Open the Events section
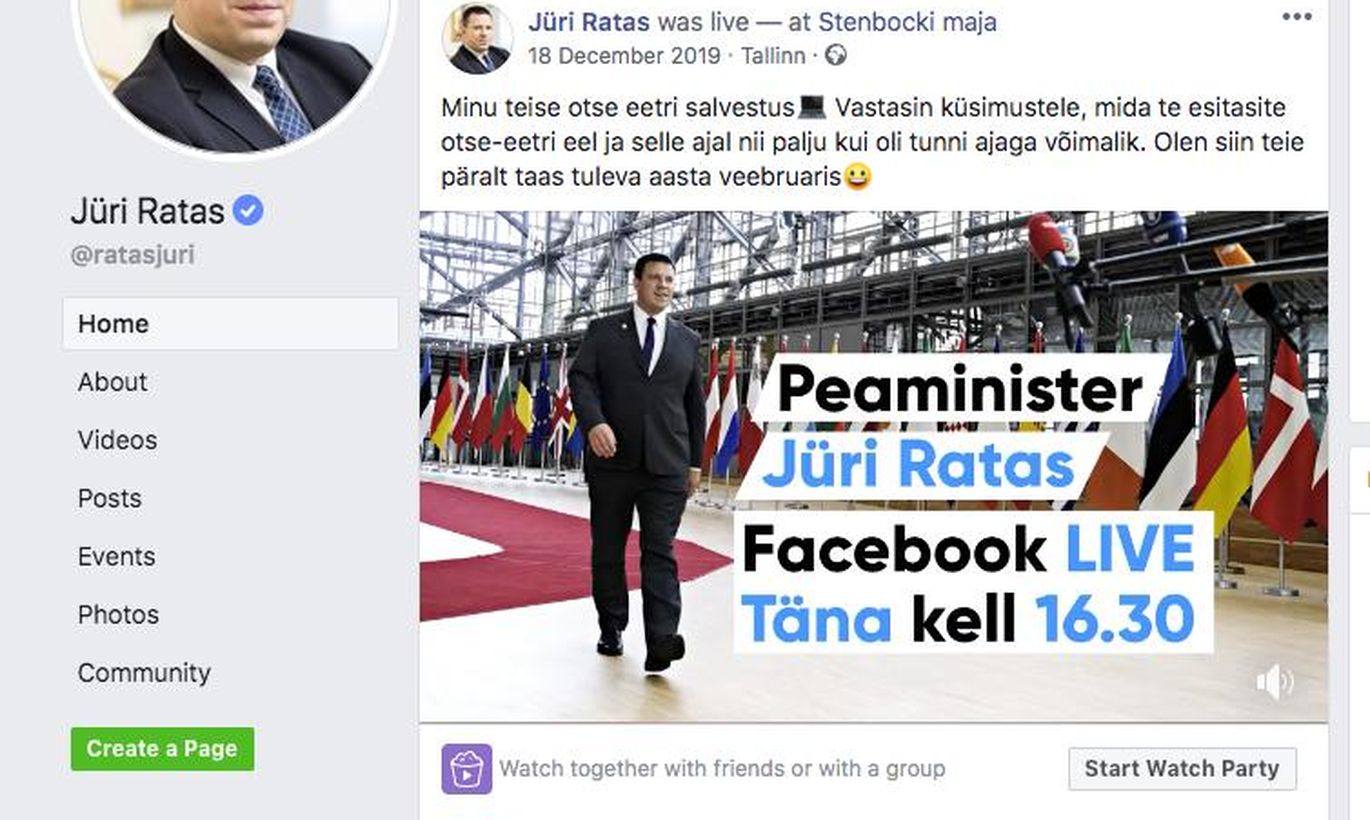 (x=116, y=556)
